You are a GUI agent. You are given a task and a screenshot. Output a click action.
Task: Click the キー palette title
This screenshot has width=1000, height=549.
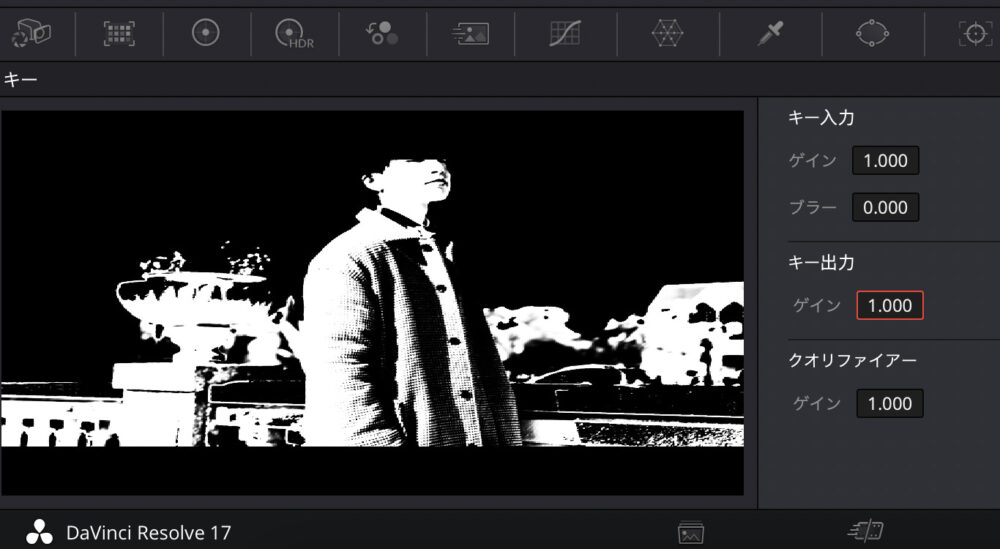[x=21, y=80]
